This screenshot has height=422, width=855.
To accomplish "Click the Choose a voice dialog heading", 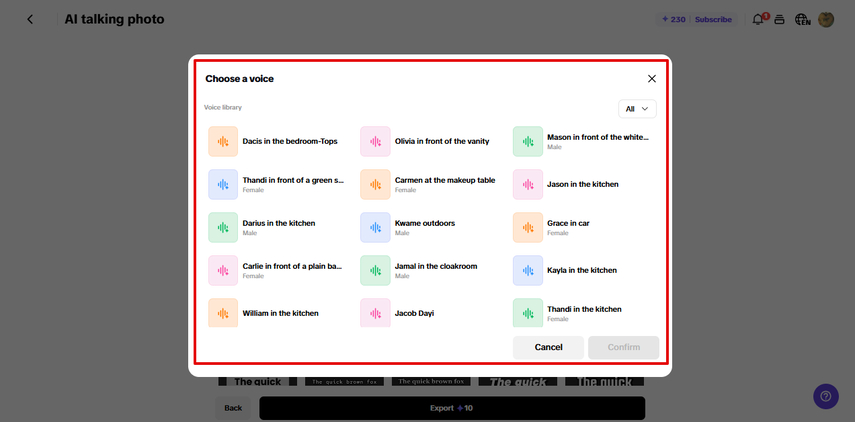I will [239, 79].
